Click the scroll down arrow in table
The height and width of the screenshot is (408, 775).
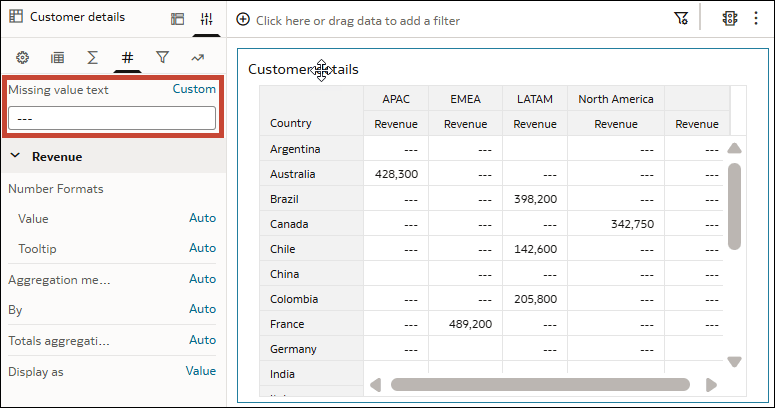pyautogui.click(x=734, y=362)
